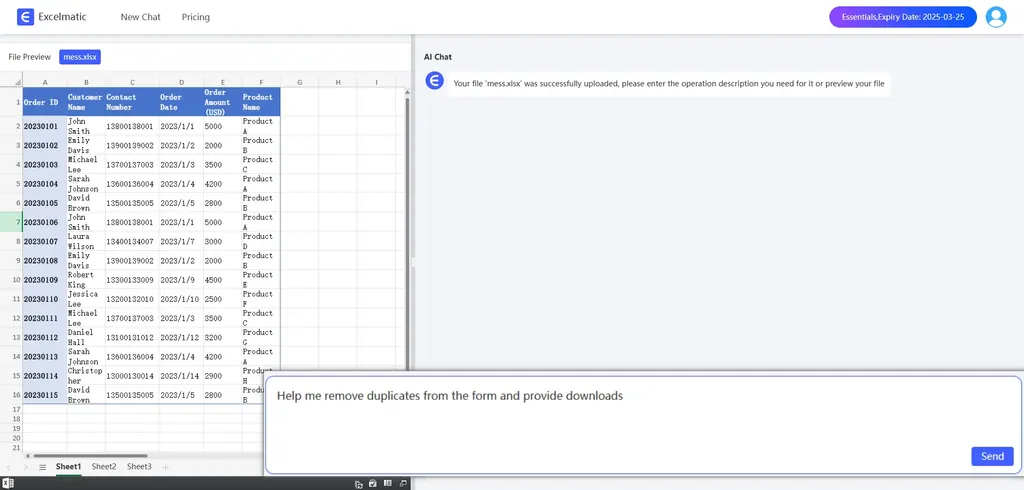Go to the Pricing page
Image resolution: width=1024 pixels, height=490 pixels.
pos(196,17)
